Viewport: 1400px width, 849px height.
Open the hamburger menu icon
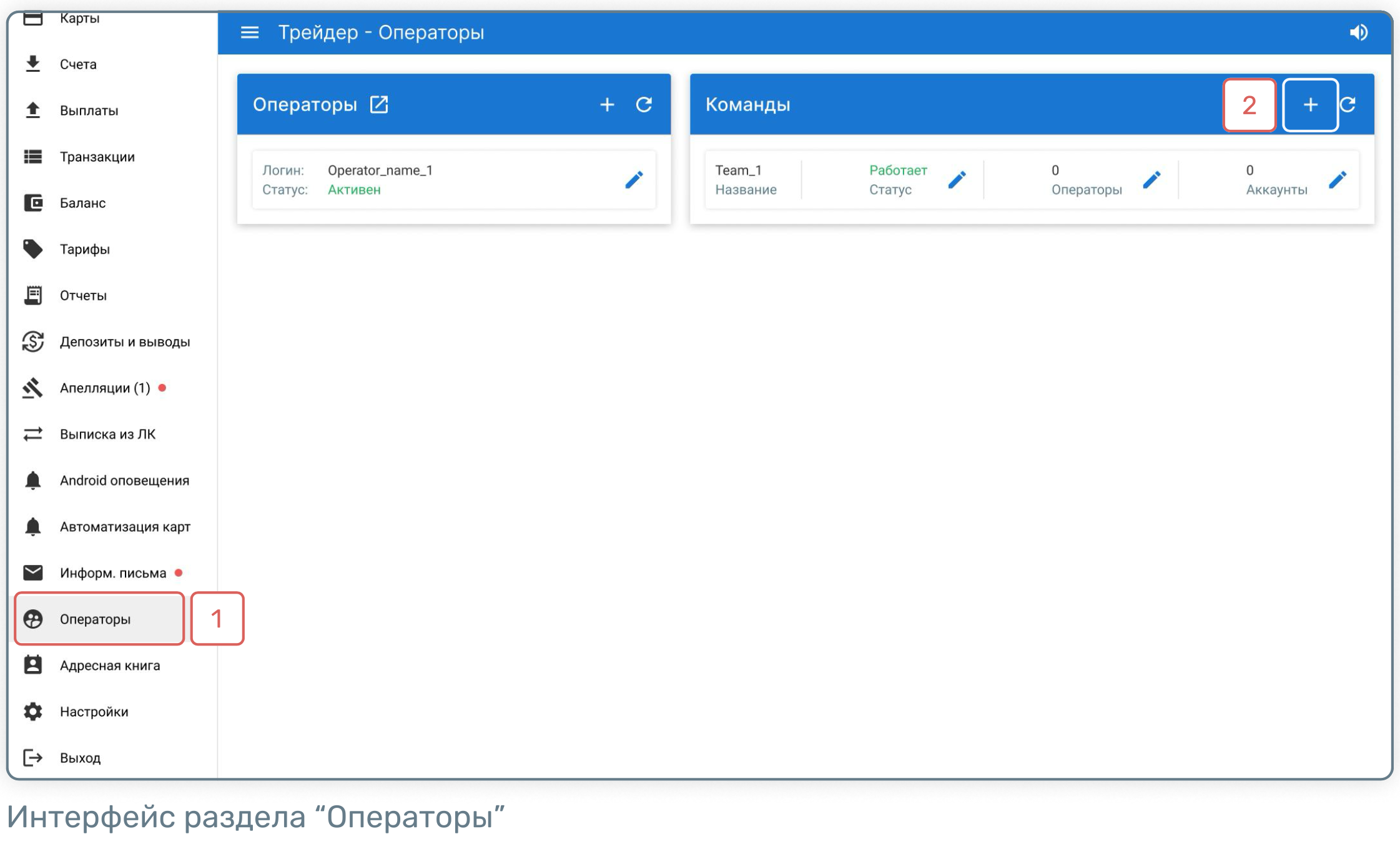pos(249,32)
